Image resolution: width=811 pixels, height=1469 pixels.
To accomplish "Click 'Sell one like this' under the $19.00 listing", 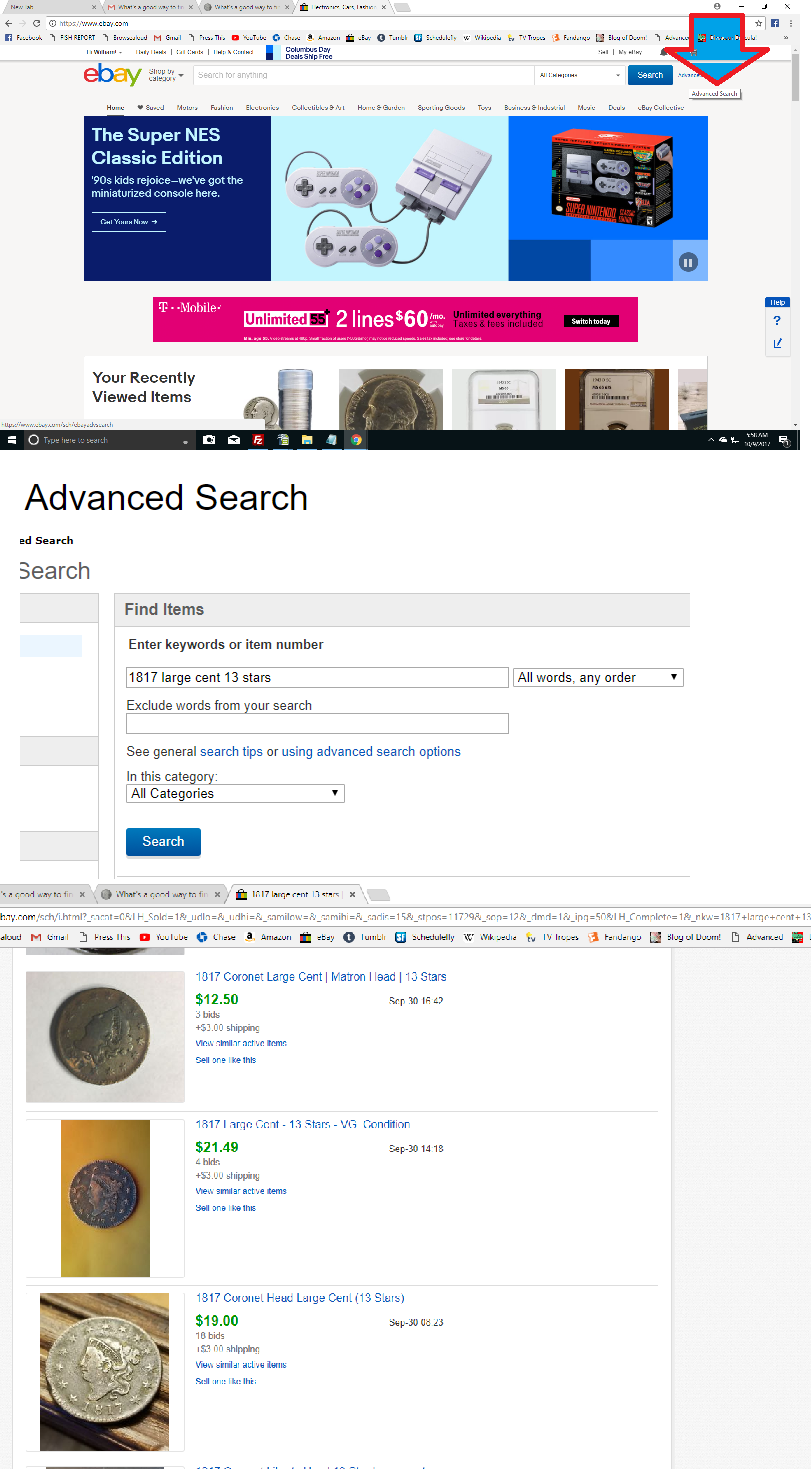I will point(226,1381).
